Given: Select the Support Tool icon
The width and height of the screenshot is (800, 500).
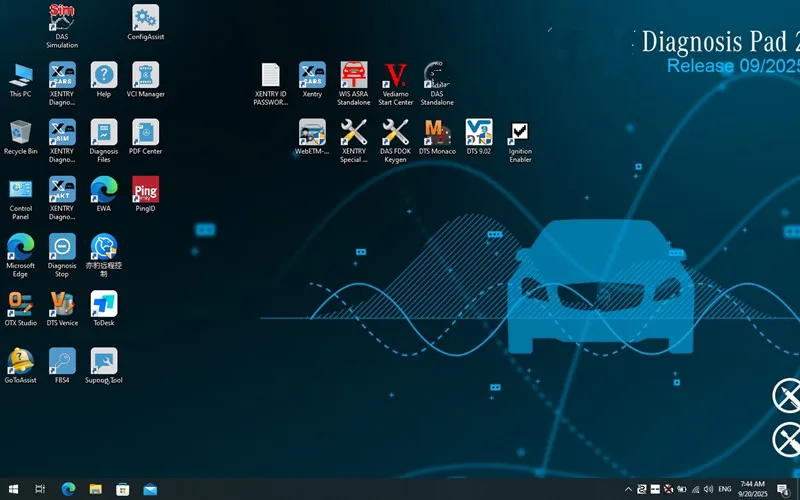Looking at the screenshot, I should click(104, 365).
